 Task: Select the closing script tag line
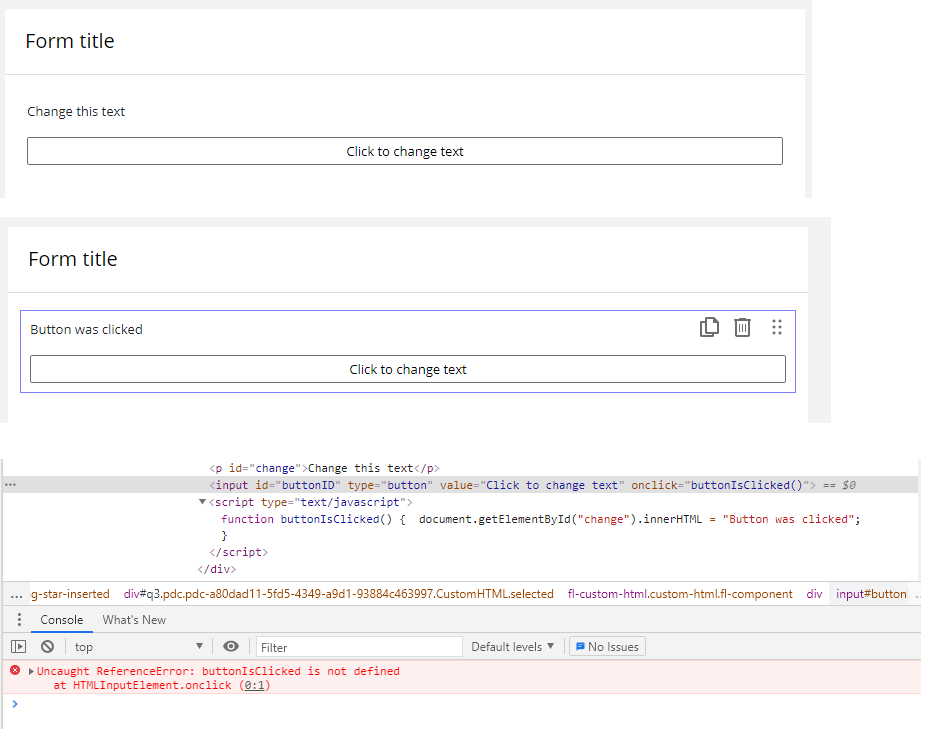(x=239, y=552)
